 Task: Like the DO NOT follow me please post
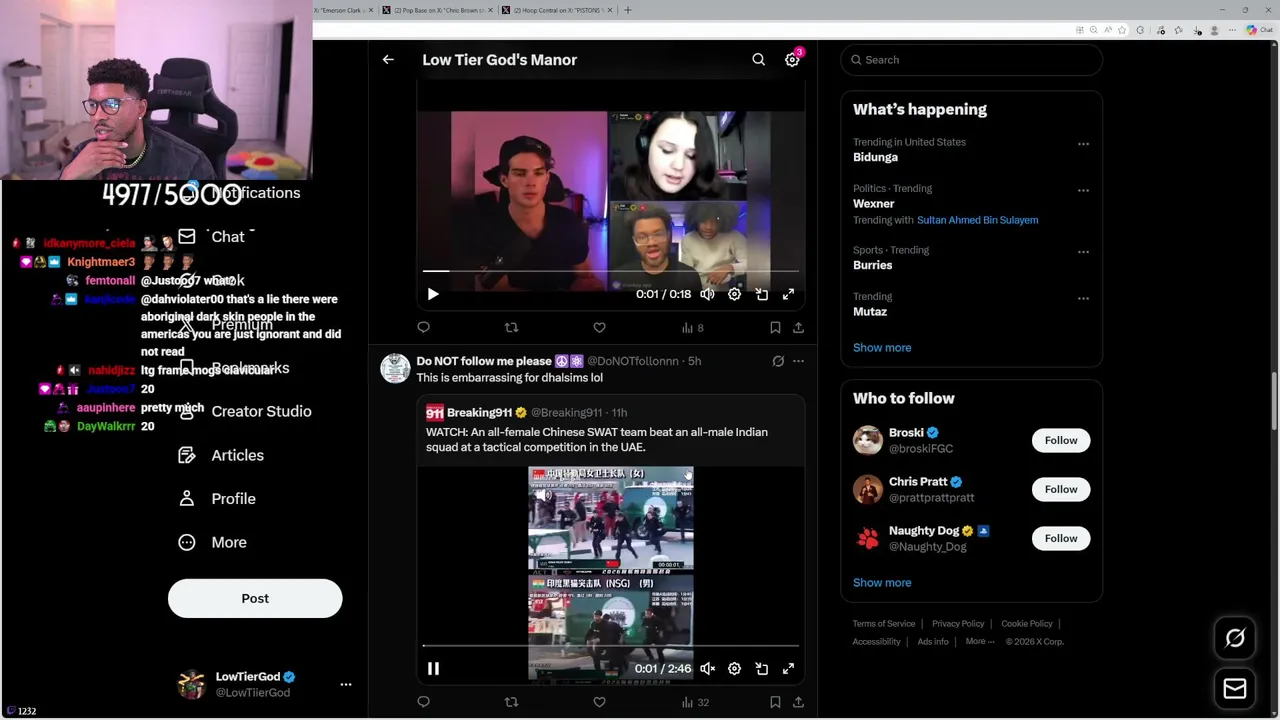click(599, 702)
